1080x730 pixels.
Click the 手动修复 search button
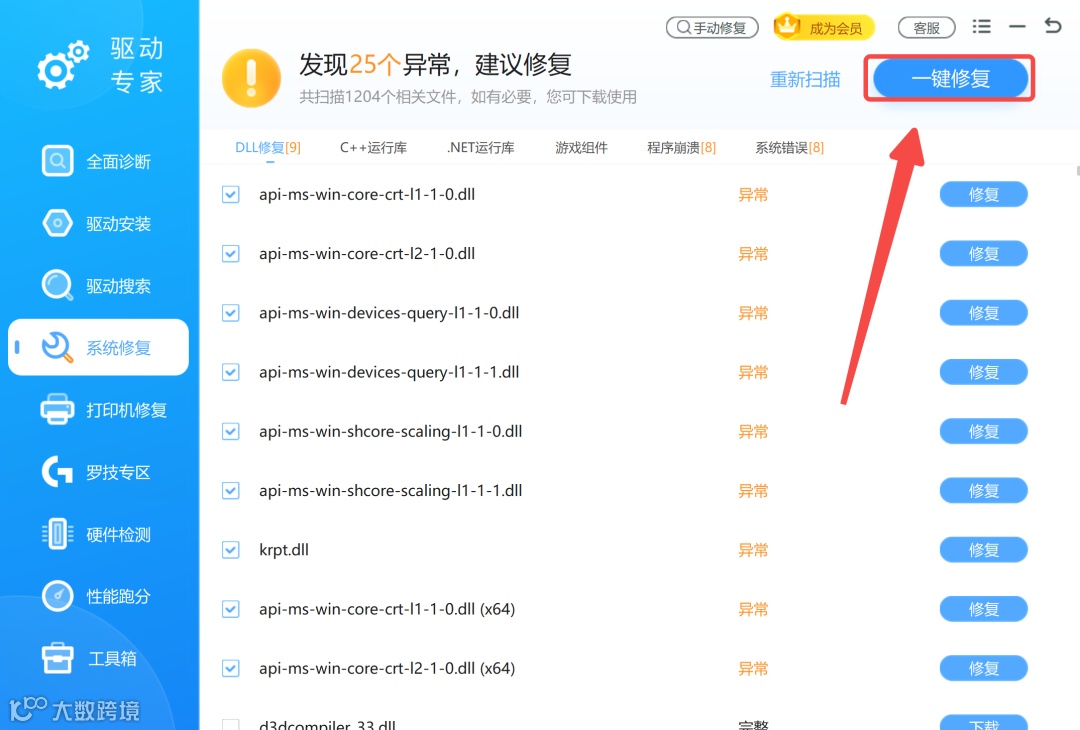(712, 28)
